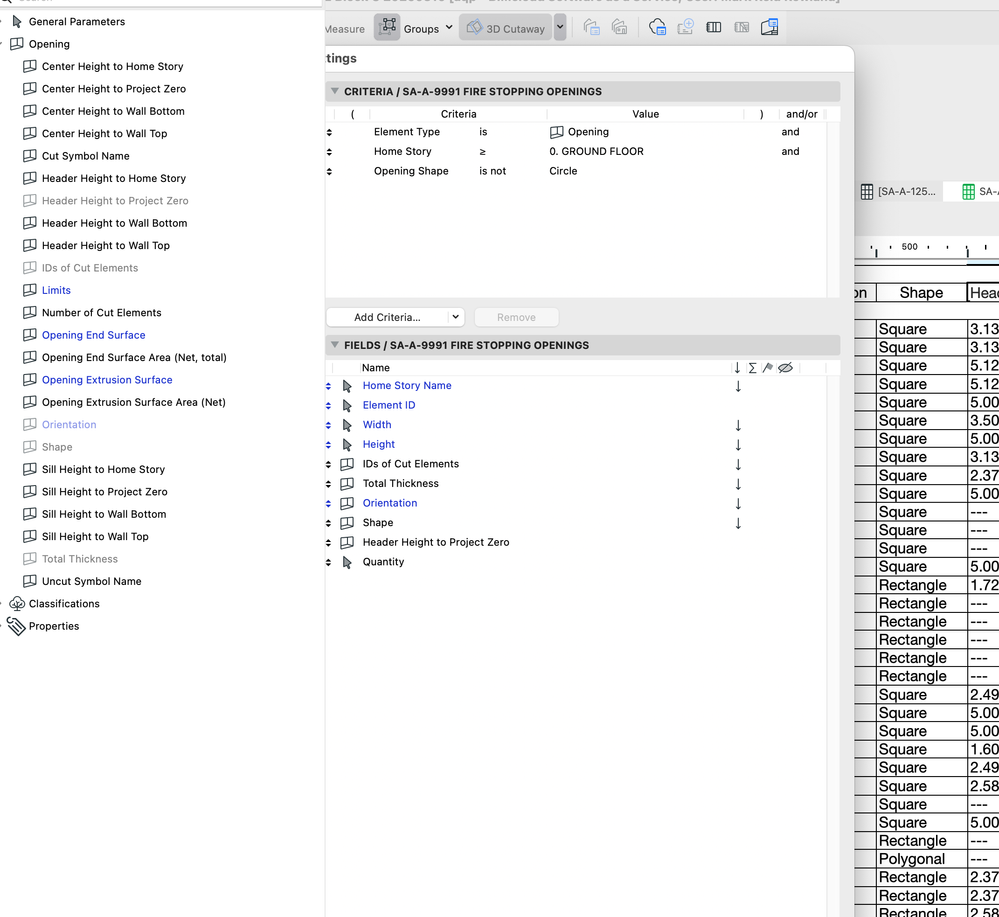Screen dimensions: 999x917
Task: Change the 'is not' operator for Opening Shape
Action: [x=492, y=171]
